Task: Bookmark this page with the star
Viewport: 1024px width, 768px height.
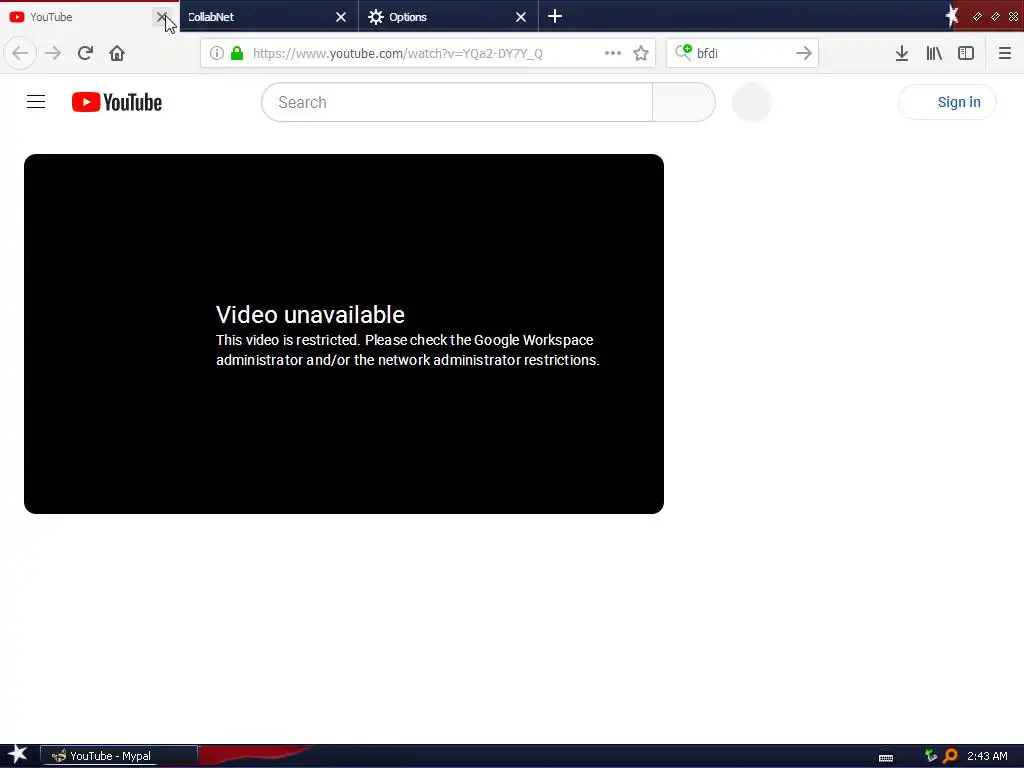Action: (641, 53)
